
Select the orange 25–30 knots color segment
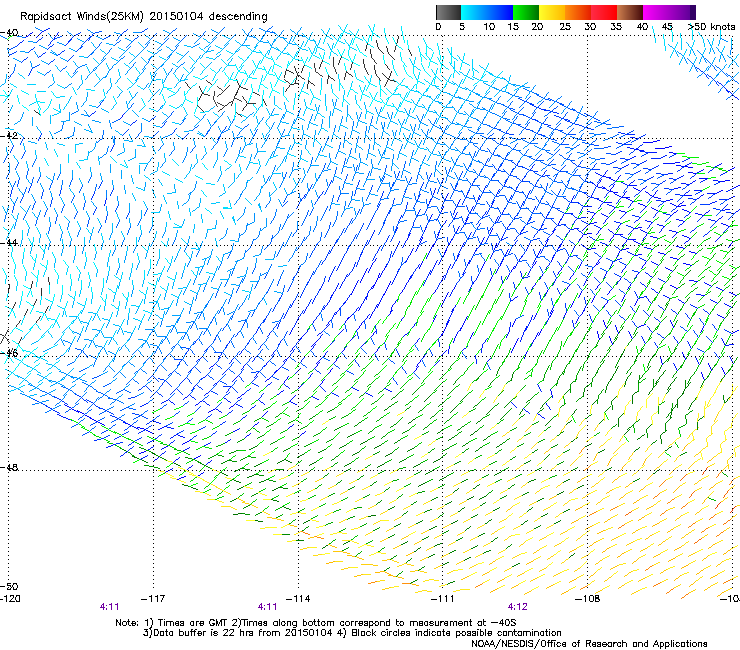tap(578, 12)
